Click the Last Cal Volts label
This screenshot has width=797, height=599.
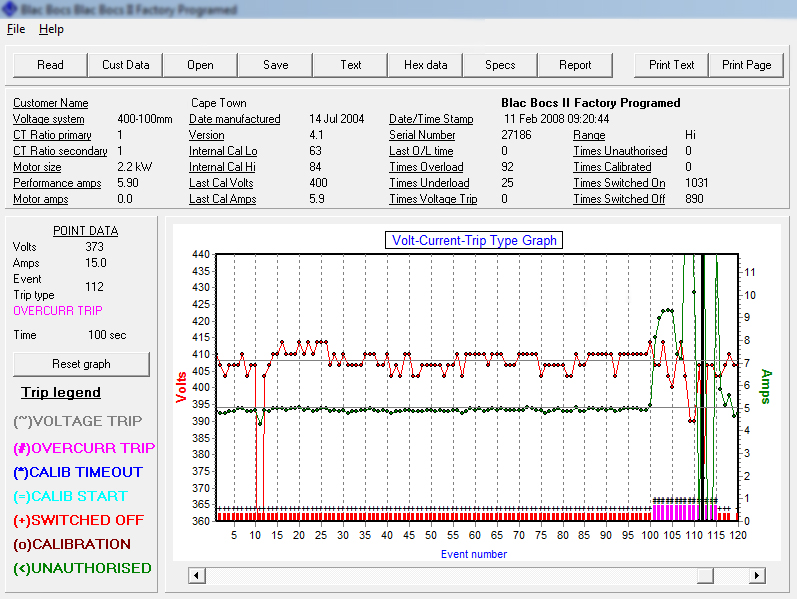pos(221,183)
